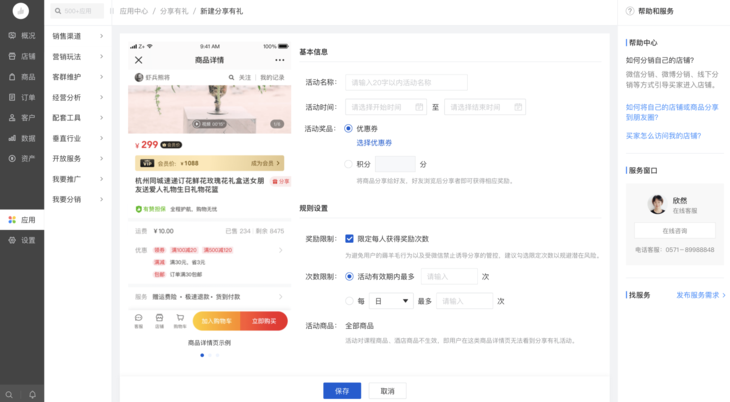Click the 选择优惠券 link
Image resolution: width=730 pixels, height=402 pixels.
[374, 143]
